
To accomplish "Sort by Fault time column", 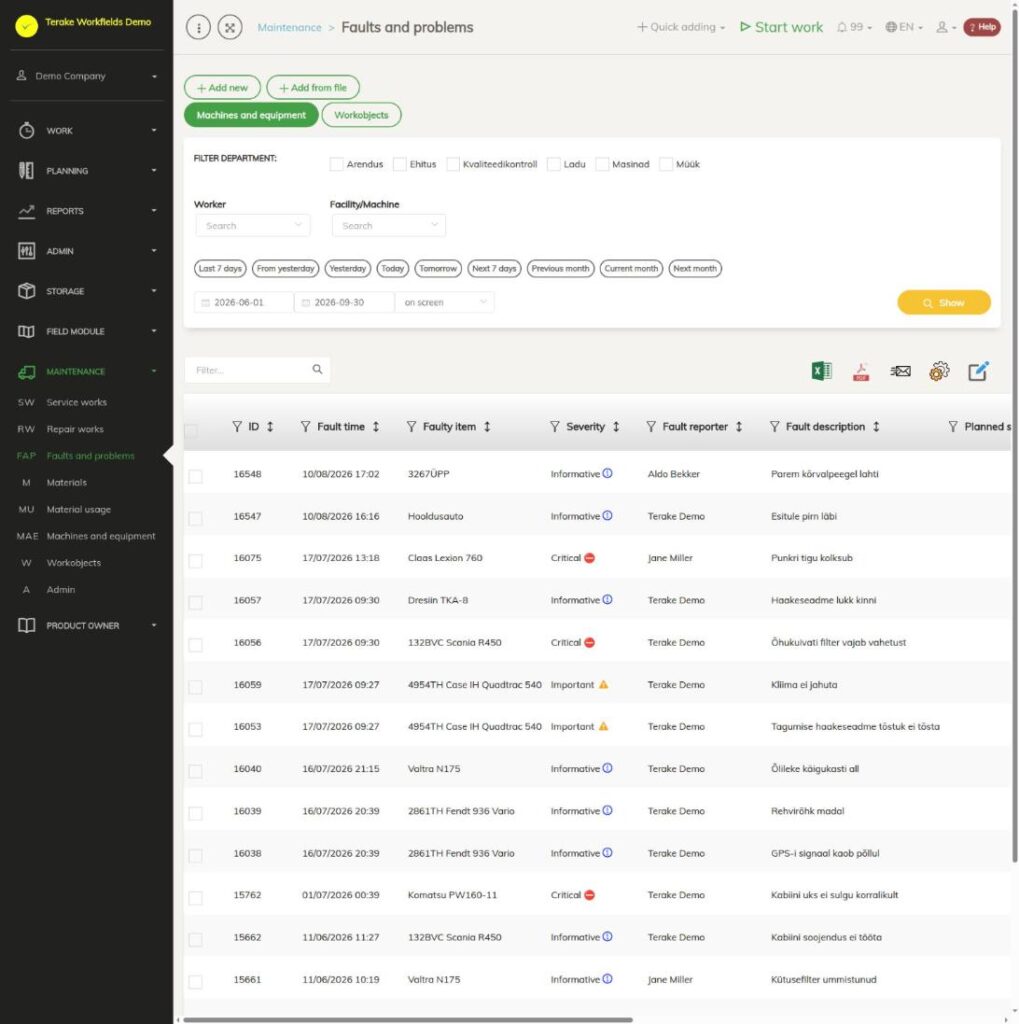I will point(376,426).
